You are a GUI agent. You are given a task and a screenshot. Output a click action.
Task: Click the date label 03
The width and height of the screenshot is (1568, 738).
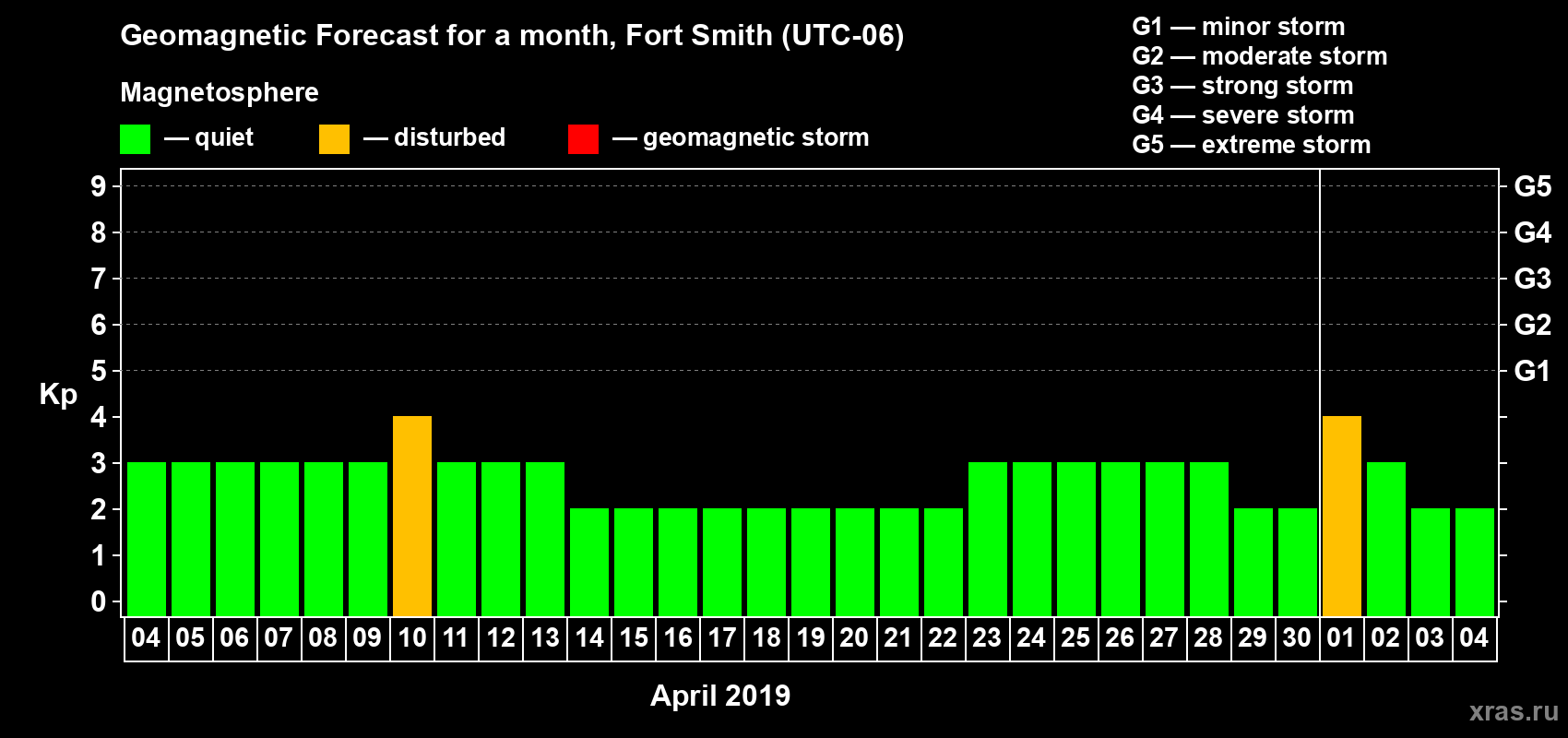pos(1430,638)
